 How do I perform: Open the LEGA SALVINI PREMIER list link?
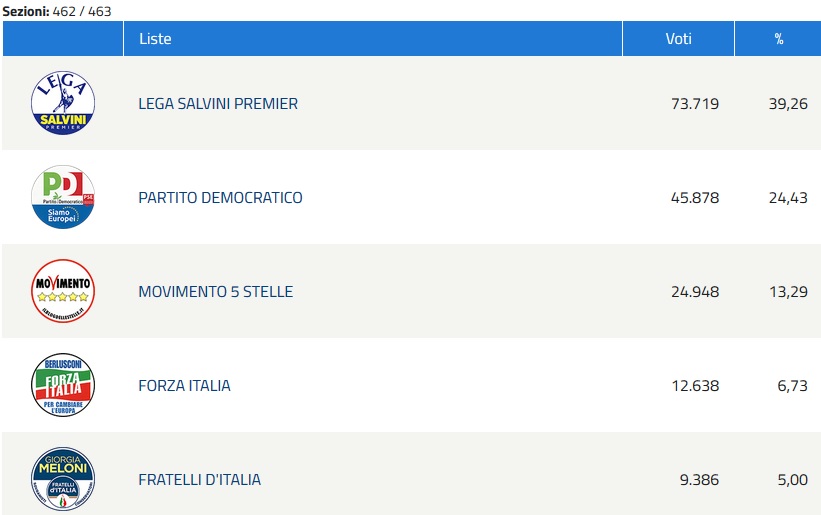218,103
